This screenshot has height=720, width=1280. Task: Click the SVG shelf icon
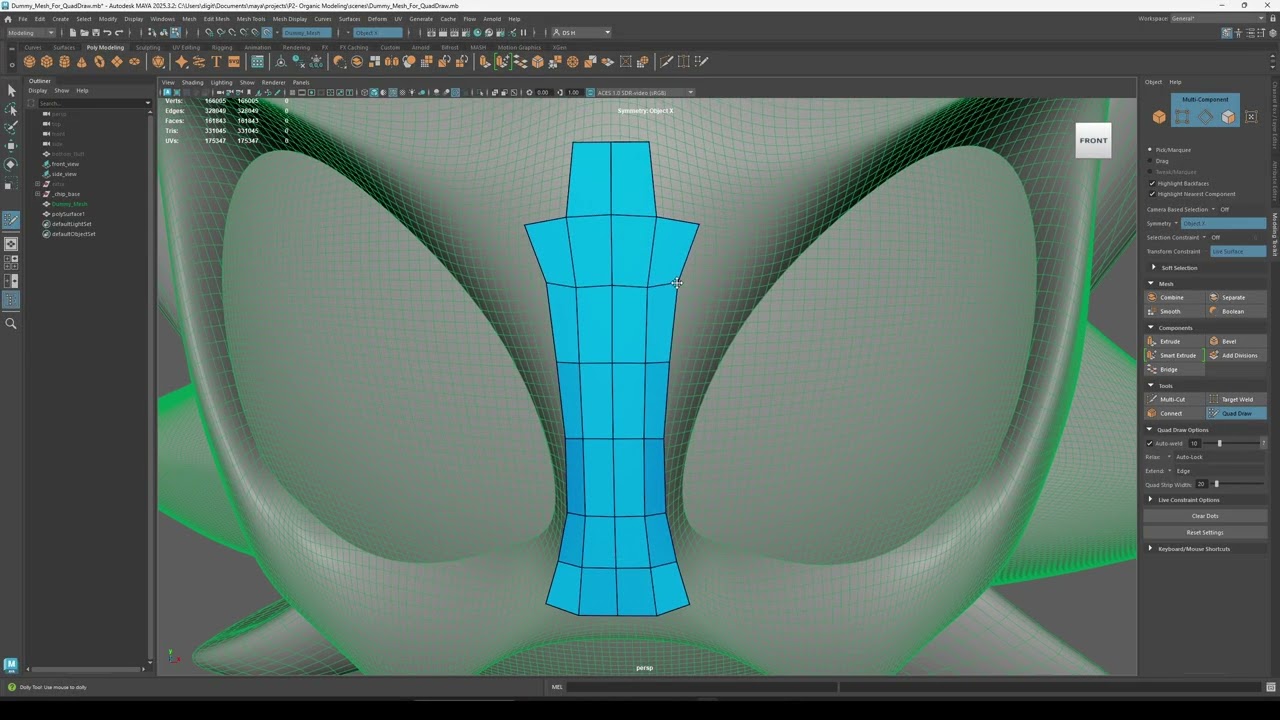(234, 62)
